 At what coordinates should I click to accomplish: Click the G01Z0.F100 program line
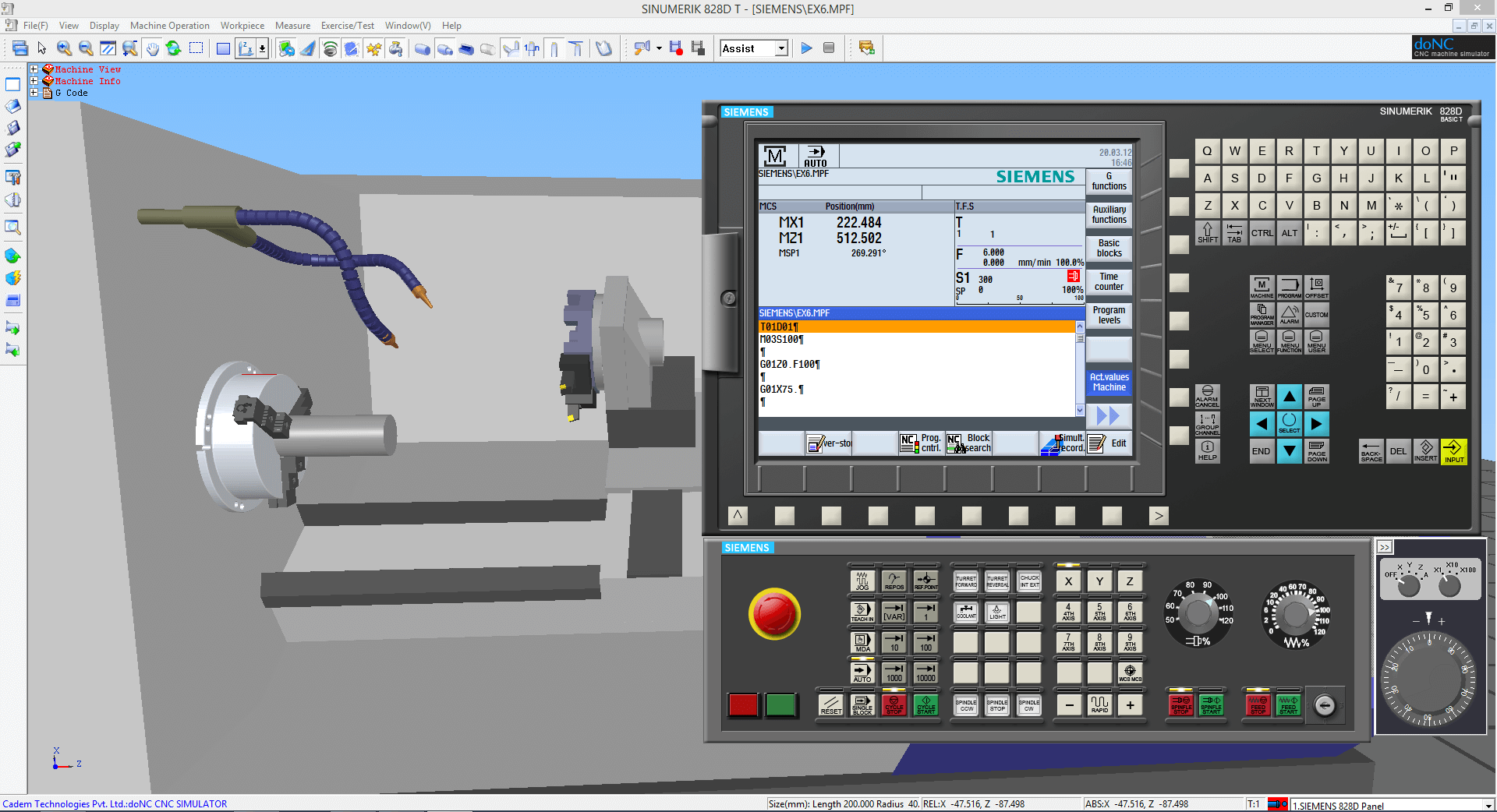click(x=917, y=364)
